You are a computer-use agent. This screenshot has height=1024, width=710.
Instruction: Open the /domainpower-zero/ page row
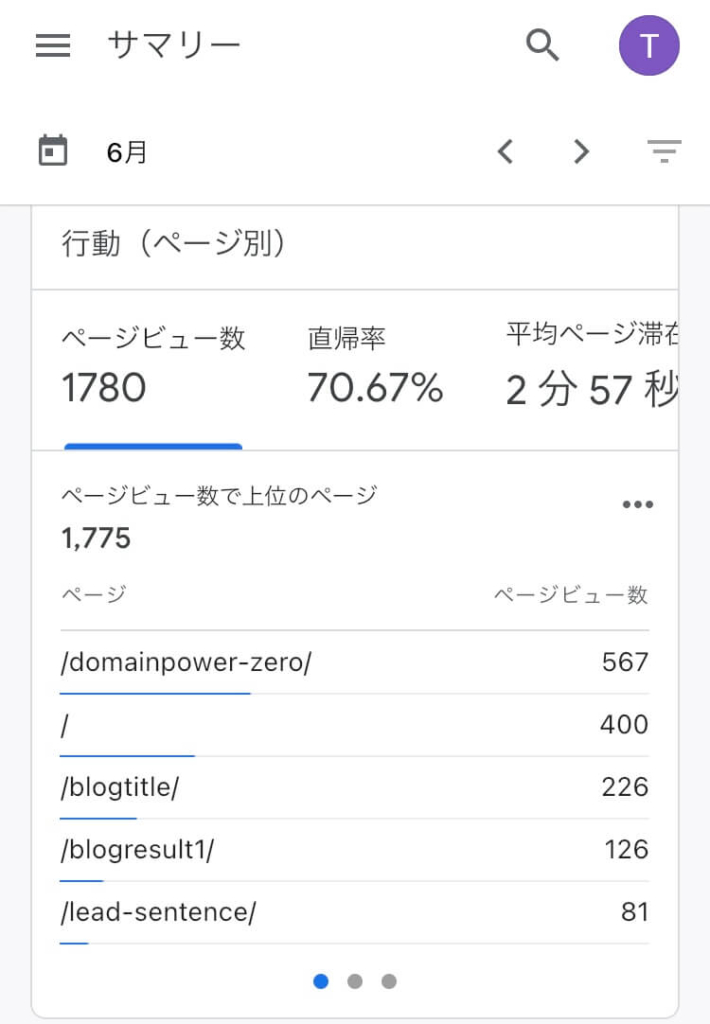(354, 662)
